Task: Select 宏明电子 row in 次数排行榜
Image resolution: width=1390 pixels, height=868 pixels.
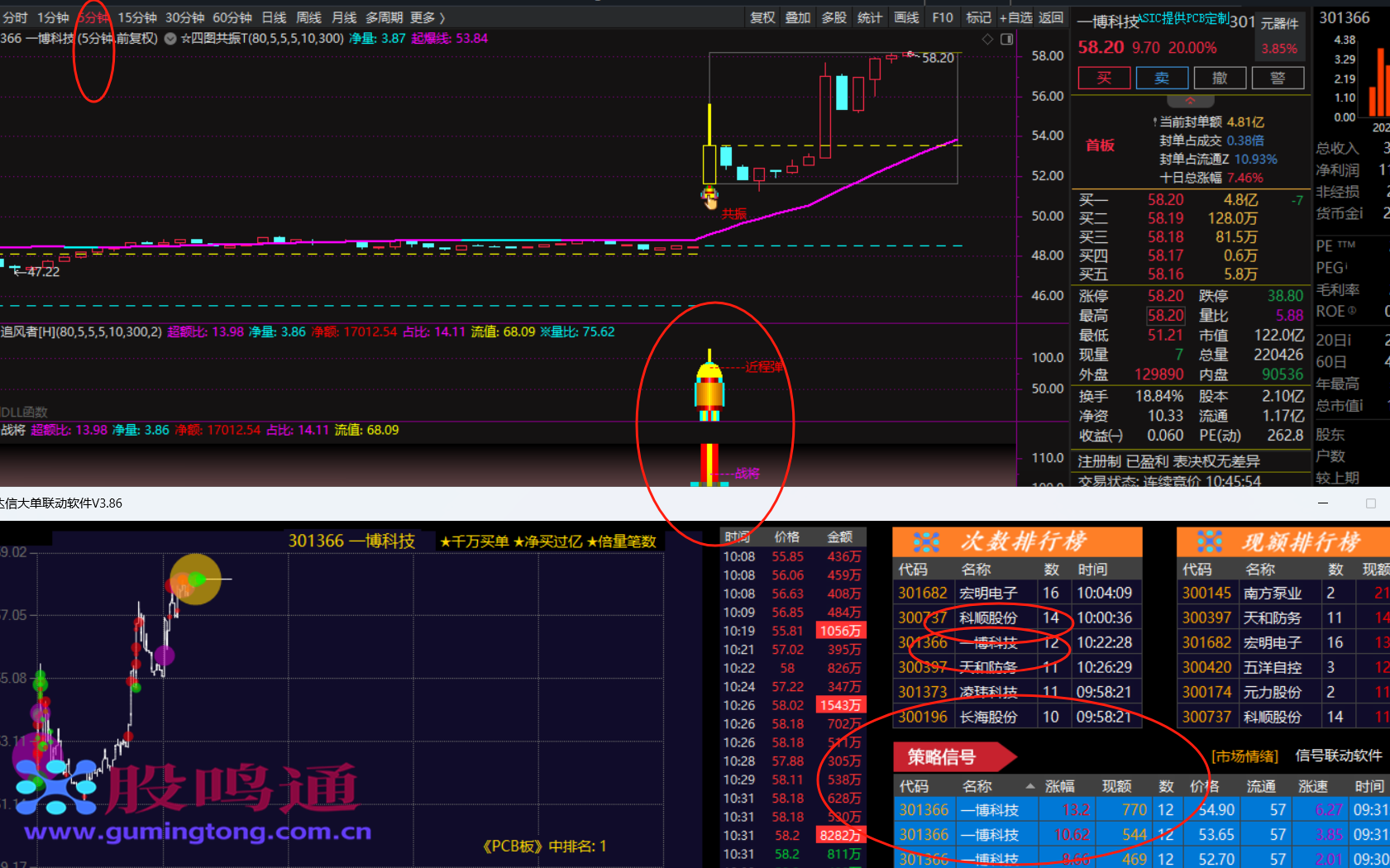Action: (1017, 593)
